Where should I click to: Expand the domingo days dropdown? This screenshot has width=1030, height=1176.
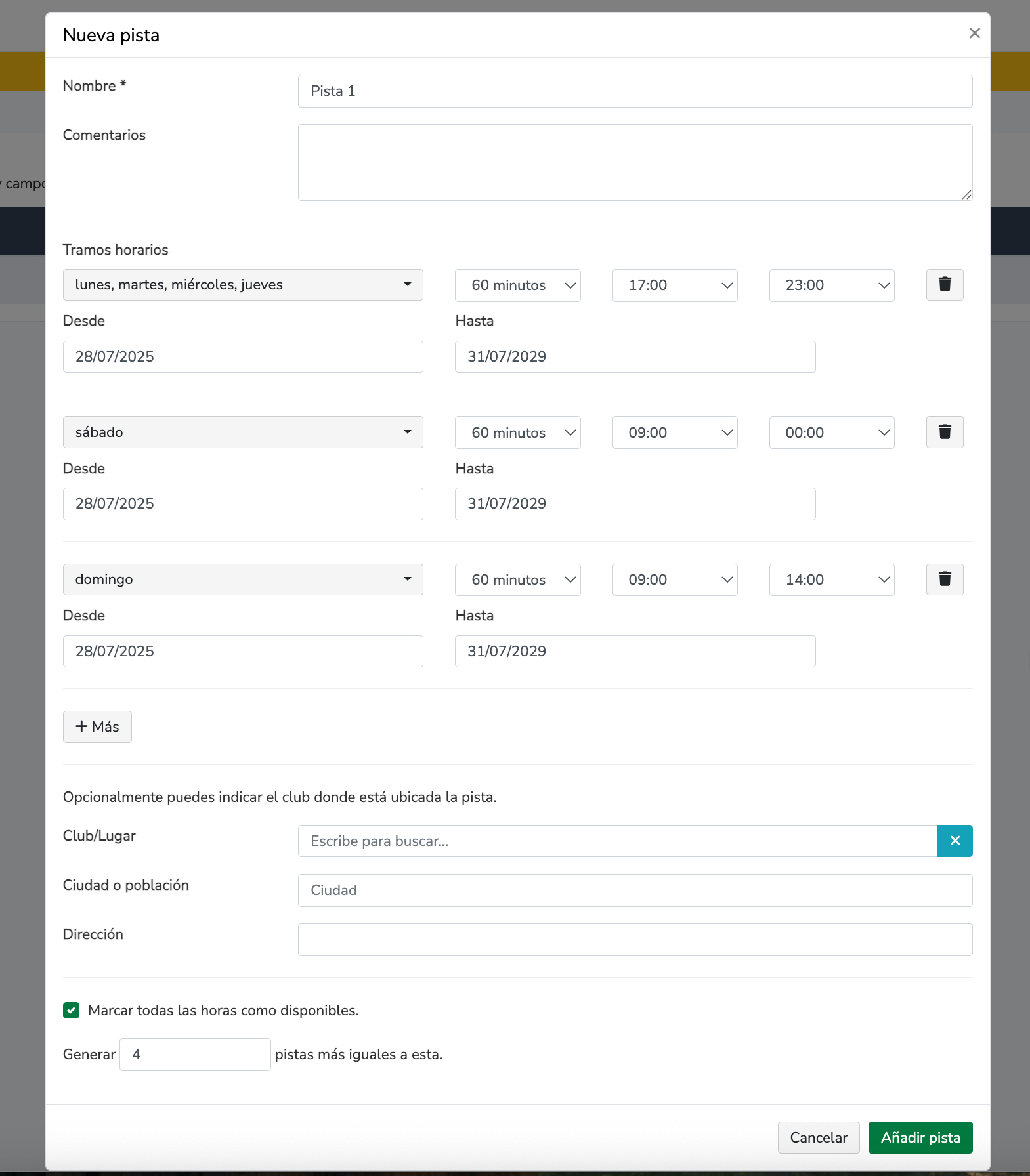click(243, 579)
